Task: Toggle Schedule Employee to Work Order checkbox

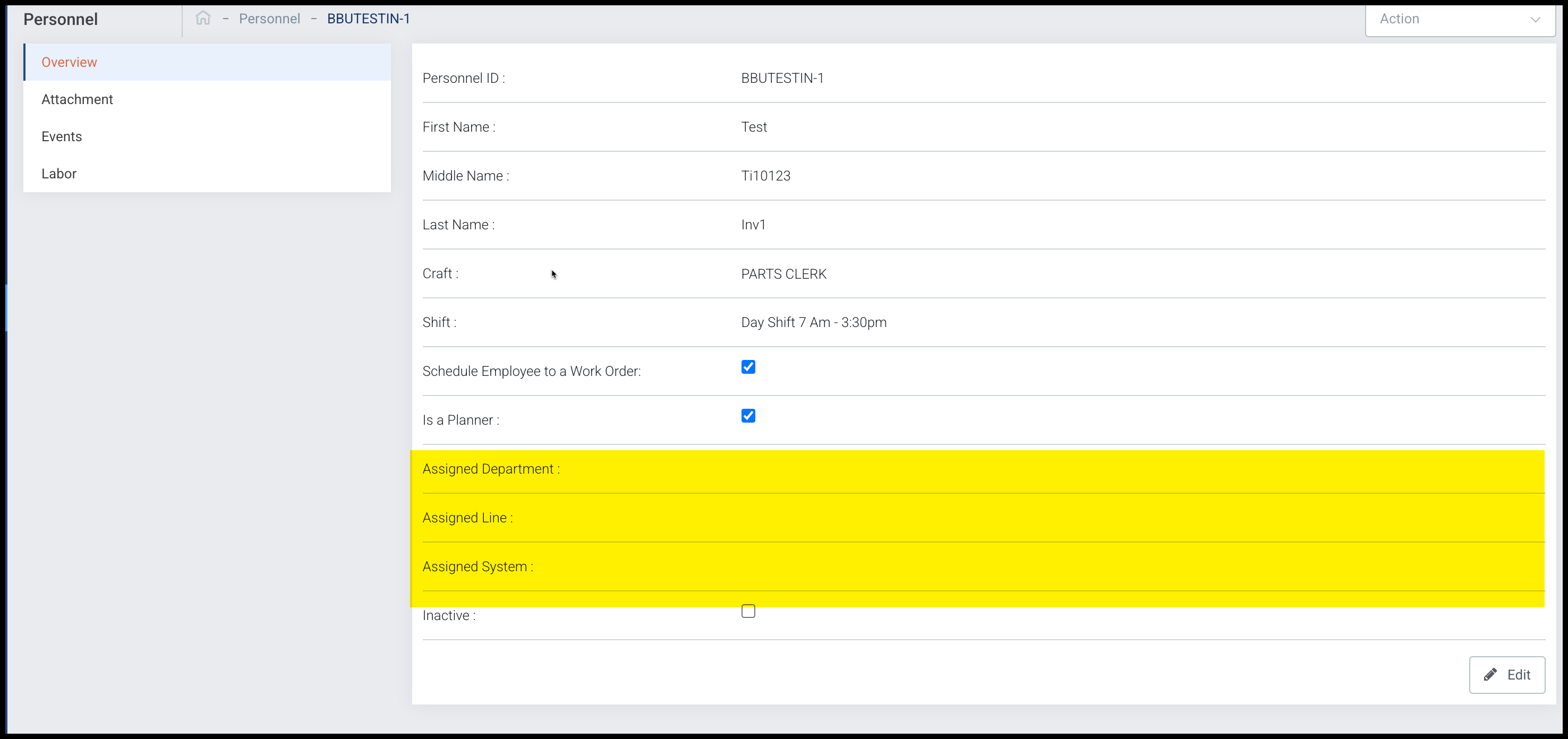Action: [748, 367]
